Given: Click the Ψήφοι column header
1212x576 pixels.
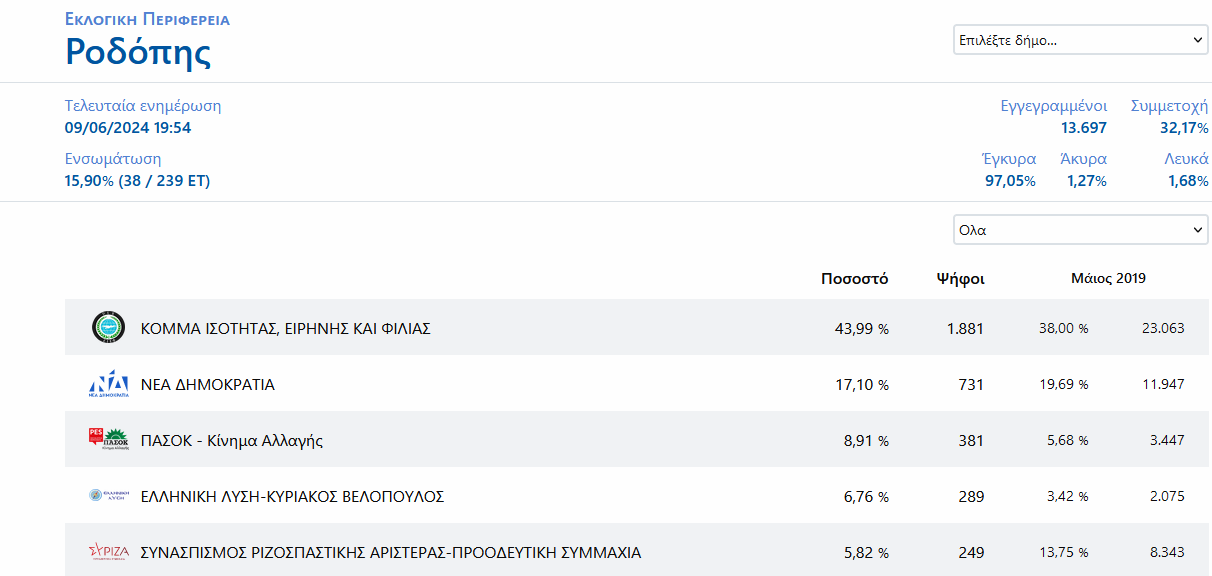Looking at the screenshot, I should pos(960,278).
